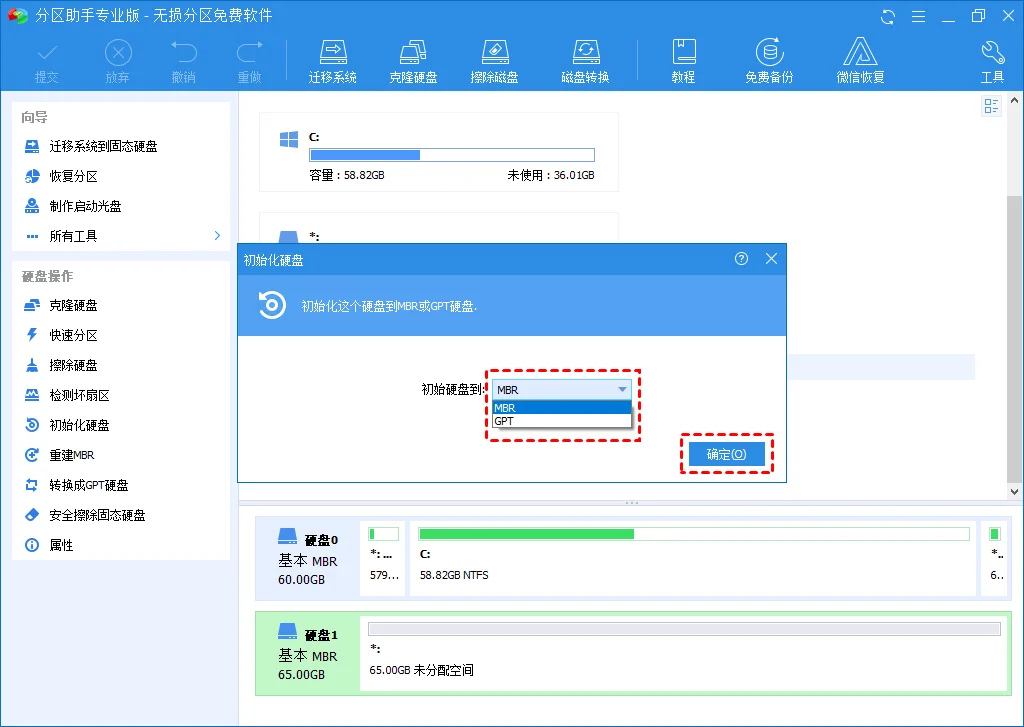Click the pane splitter handle above the disk map
Screen dimensions: 1024x727
click(632, 503)
